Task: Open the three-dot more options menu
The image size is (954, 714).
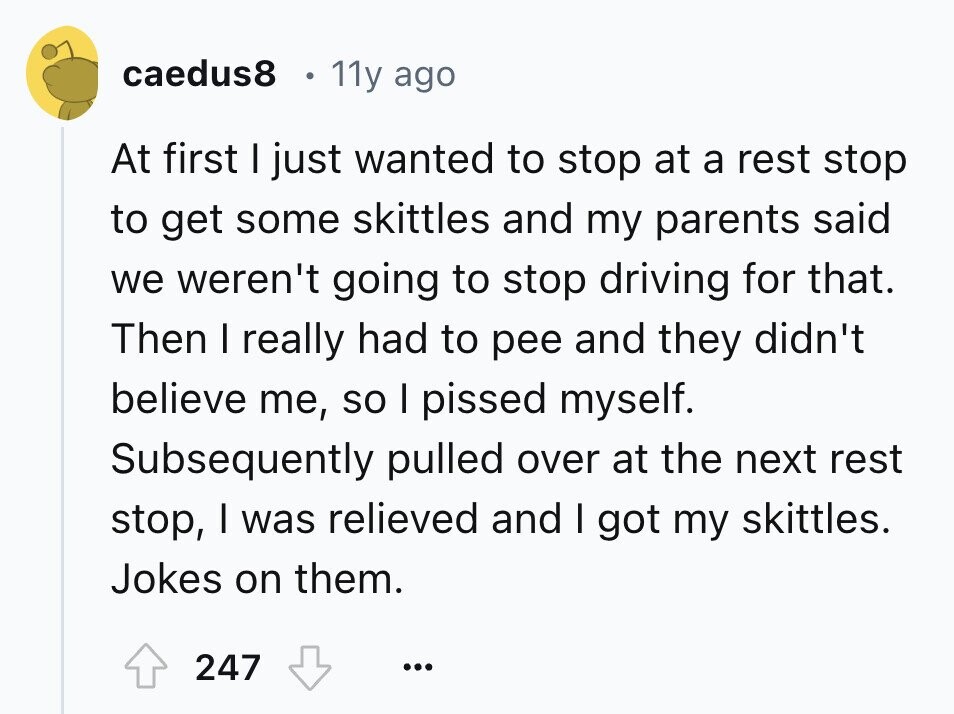Action: (418, 667)
